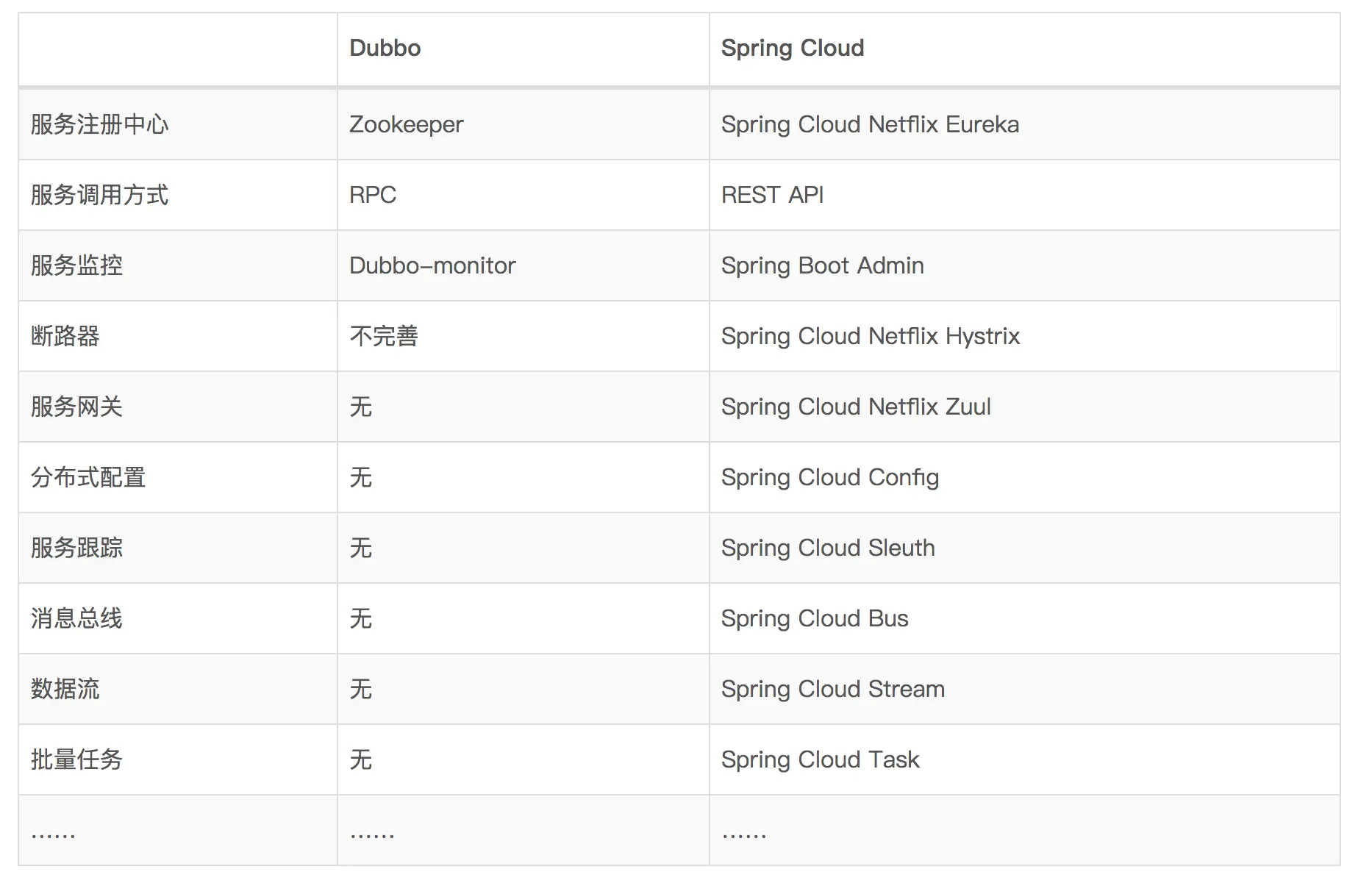Viewport: 1372px width, 894px height.
Task: Select the Dubbo-monitor cell
Action: 432,265
